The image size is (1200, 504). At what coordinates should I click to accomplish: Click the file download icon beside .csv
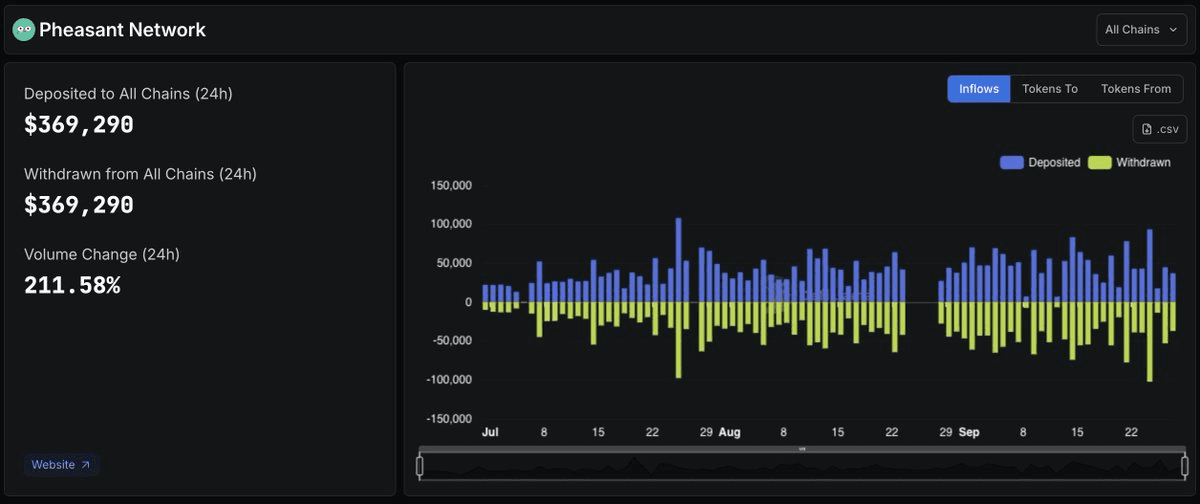pos(1147,129)
